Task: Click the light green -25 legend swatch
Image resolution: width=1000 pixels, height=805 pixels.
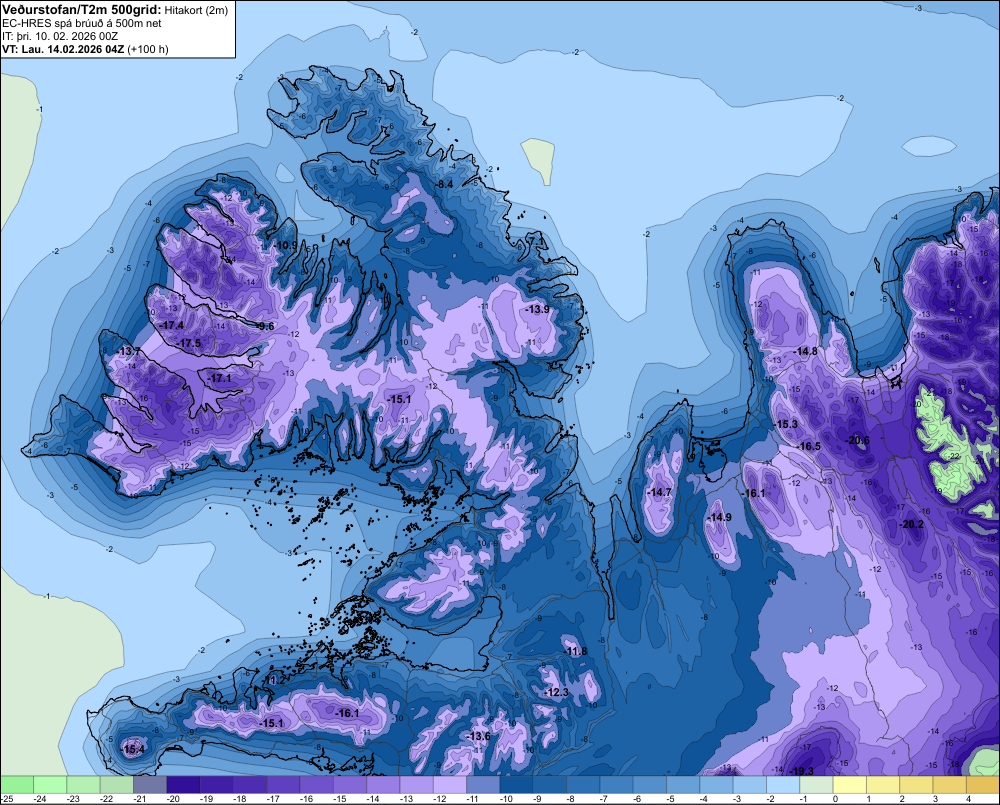Action: tap(17, 784)
